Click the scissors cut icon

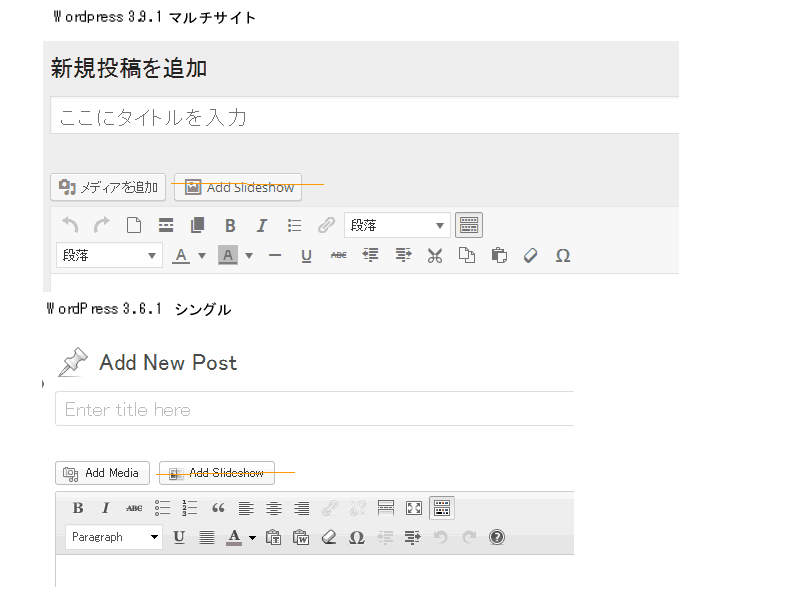435,255
